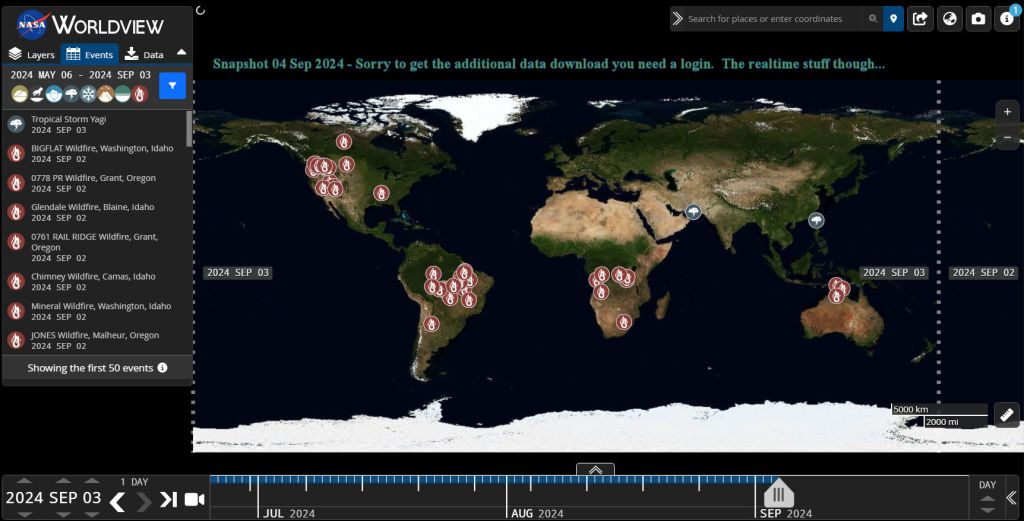Open the animation video camera icon
The image size is (1024, 521).
(x=194, y=499)
